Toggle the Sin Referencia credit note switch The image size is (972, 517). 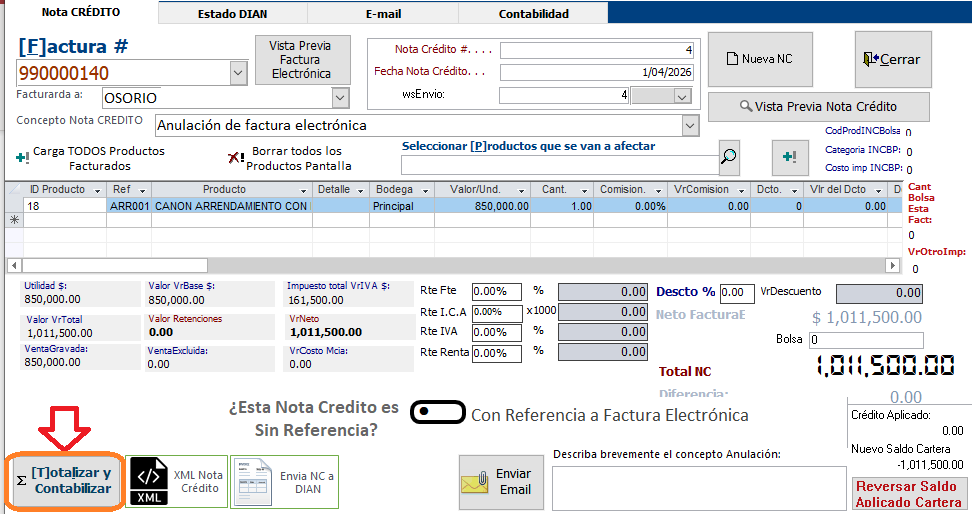(x=437, y=412)
